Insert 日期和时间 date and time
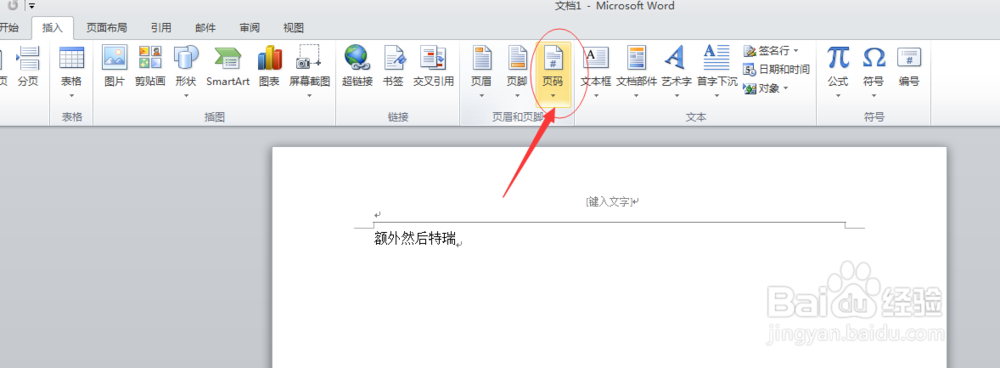The height and width of the screenshot is (368, 1000). pos(776,70)
